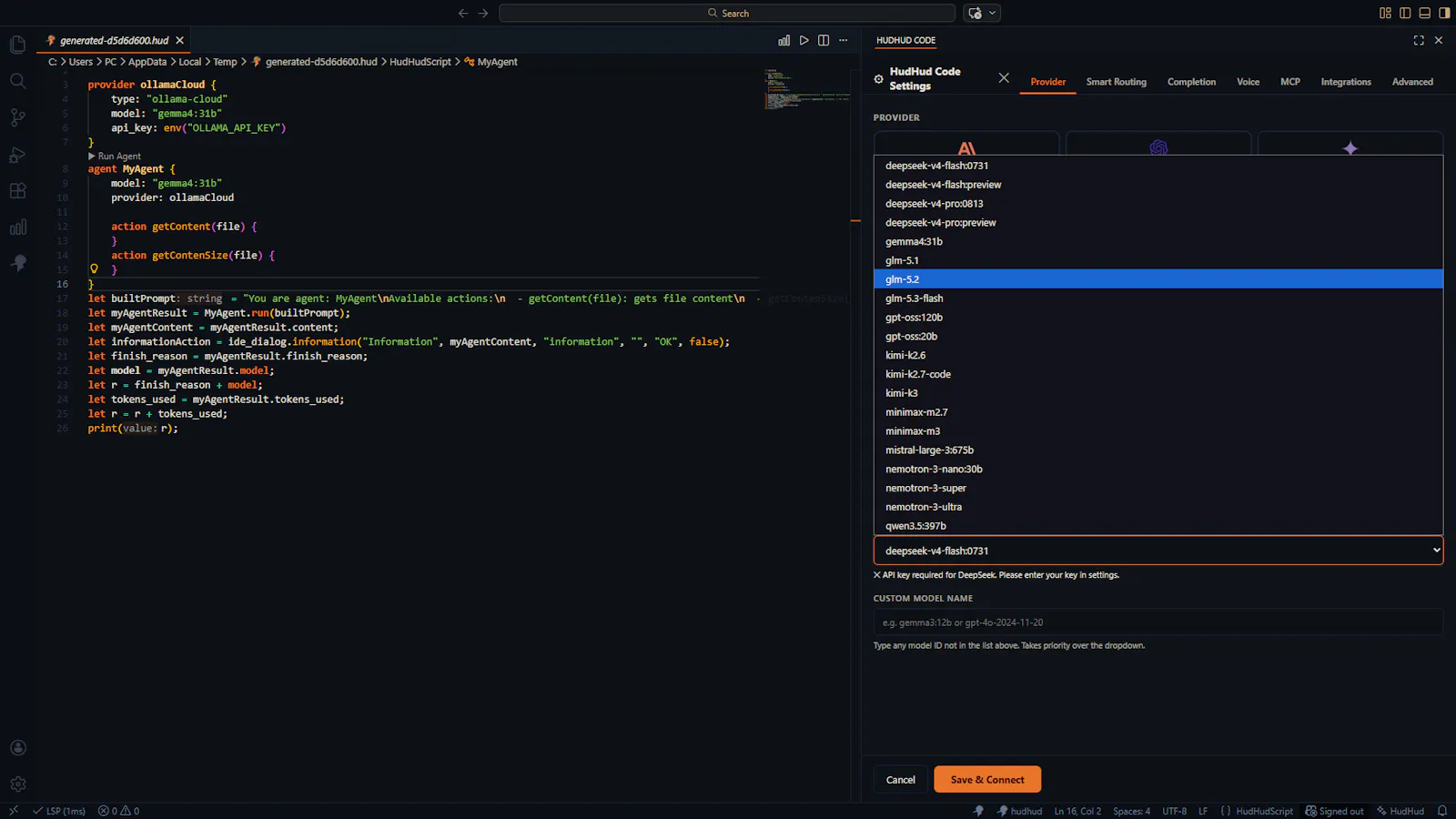
Task: Toggle the bottom panel
Action: [1425, 13]
